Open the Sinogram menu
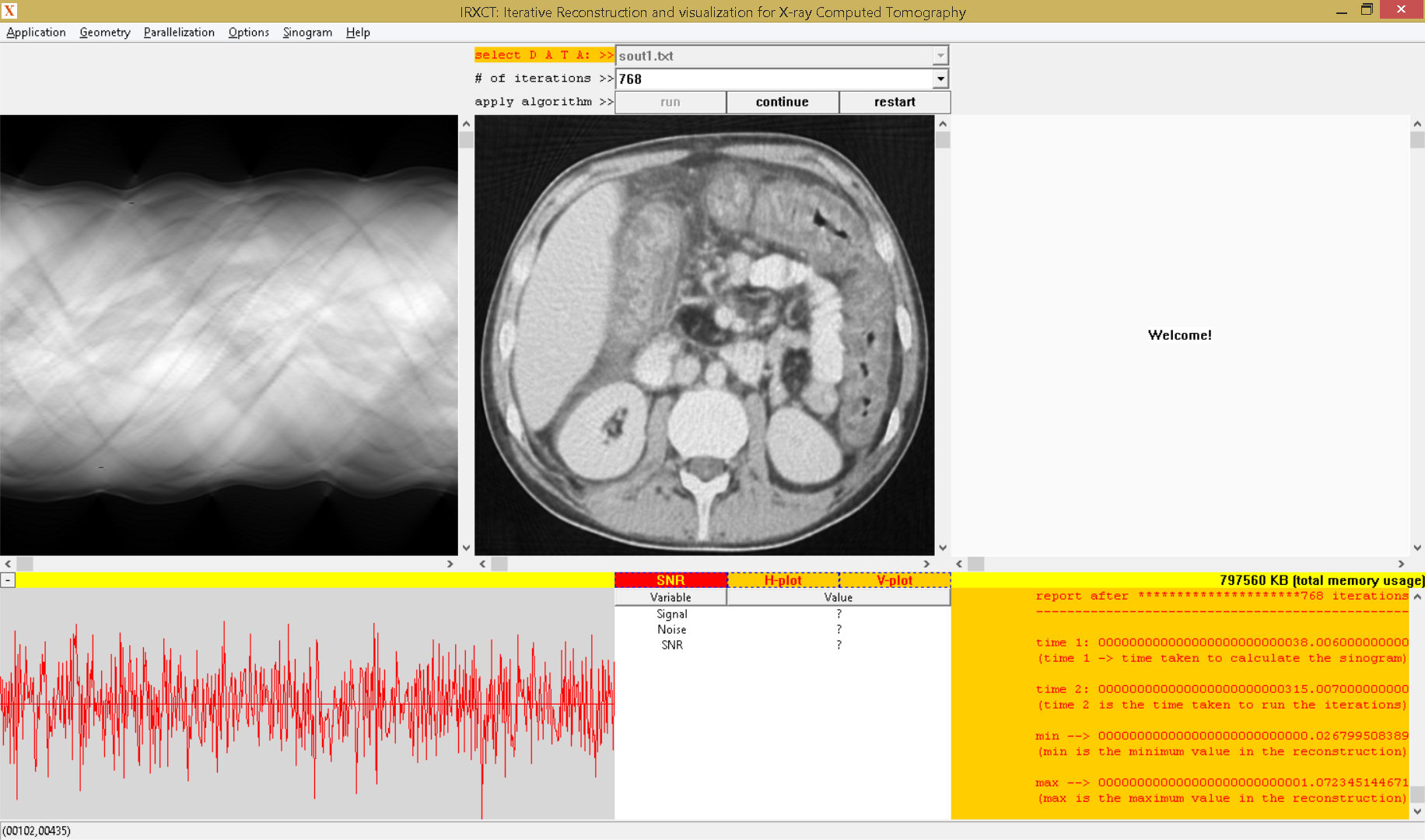The height and width of the screenshot is (840, 1425). (307, 32)
